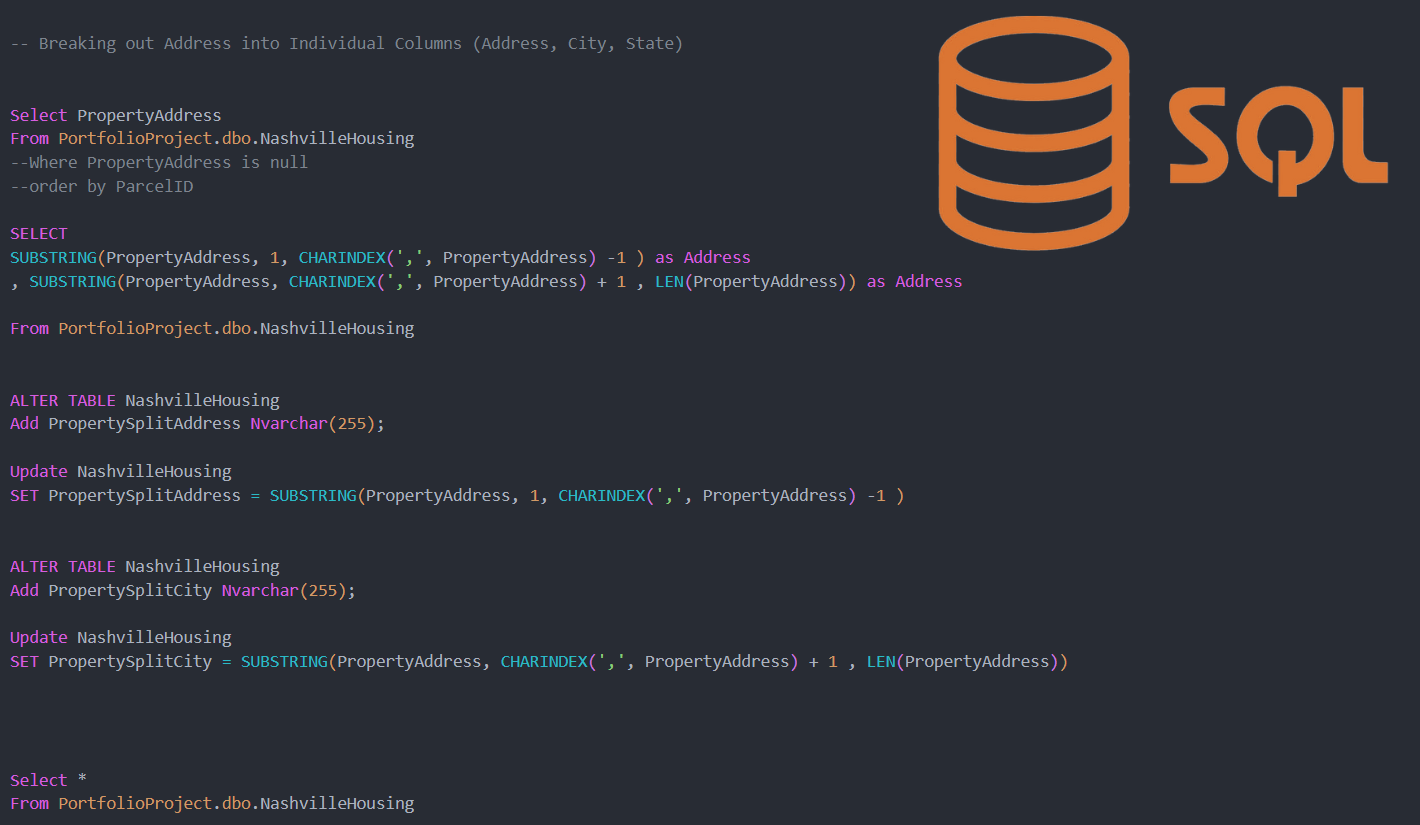This screenshot has height=825, width=1420.
Task: Click the first 'as Address' alias
Action: pyautogui.click(x=702, y=258)
